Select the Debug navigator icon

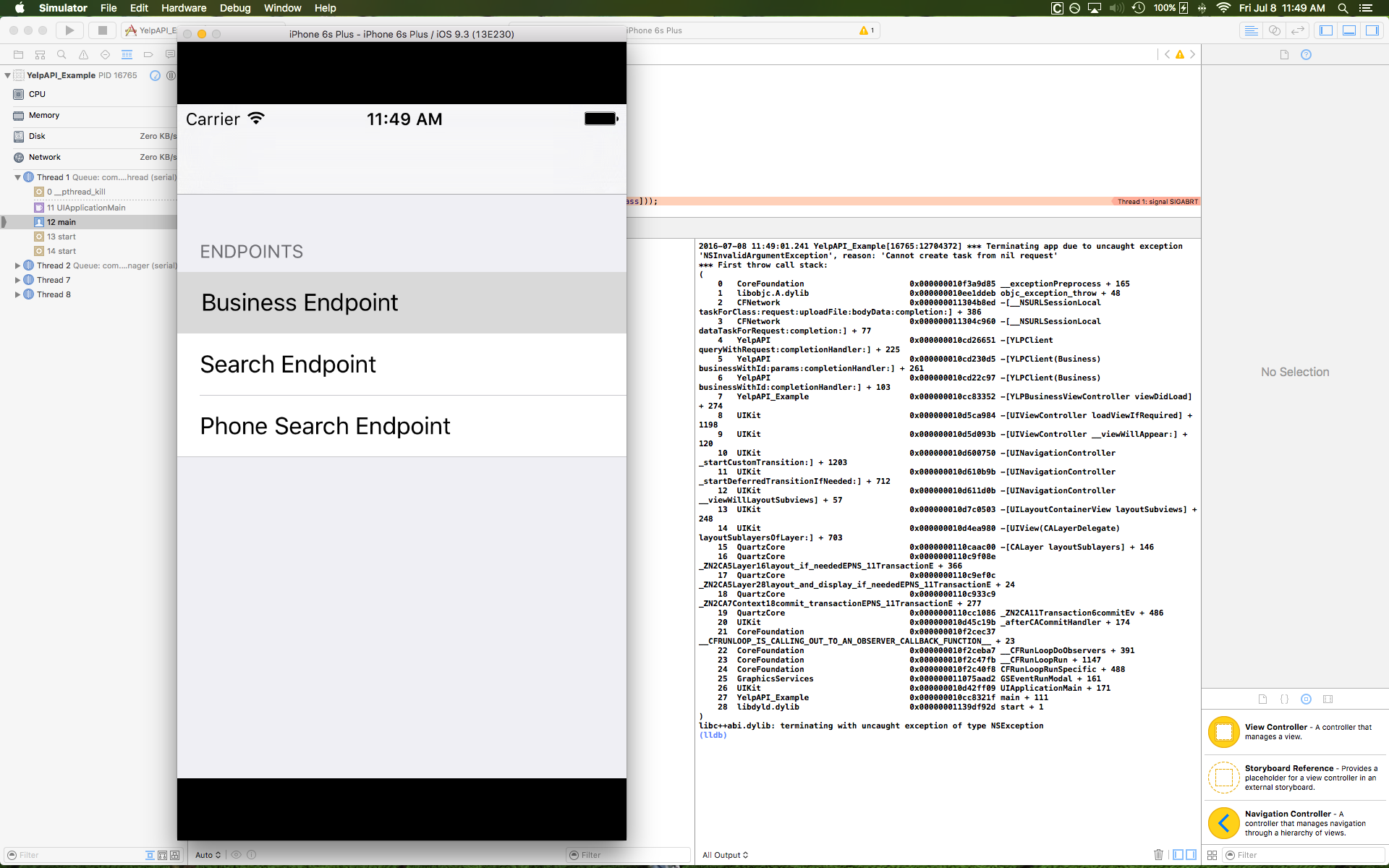[x=127, y=55]
